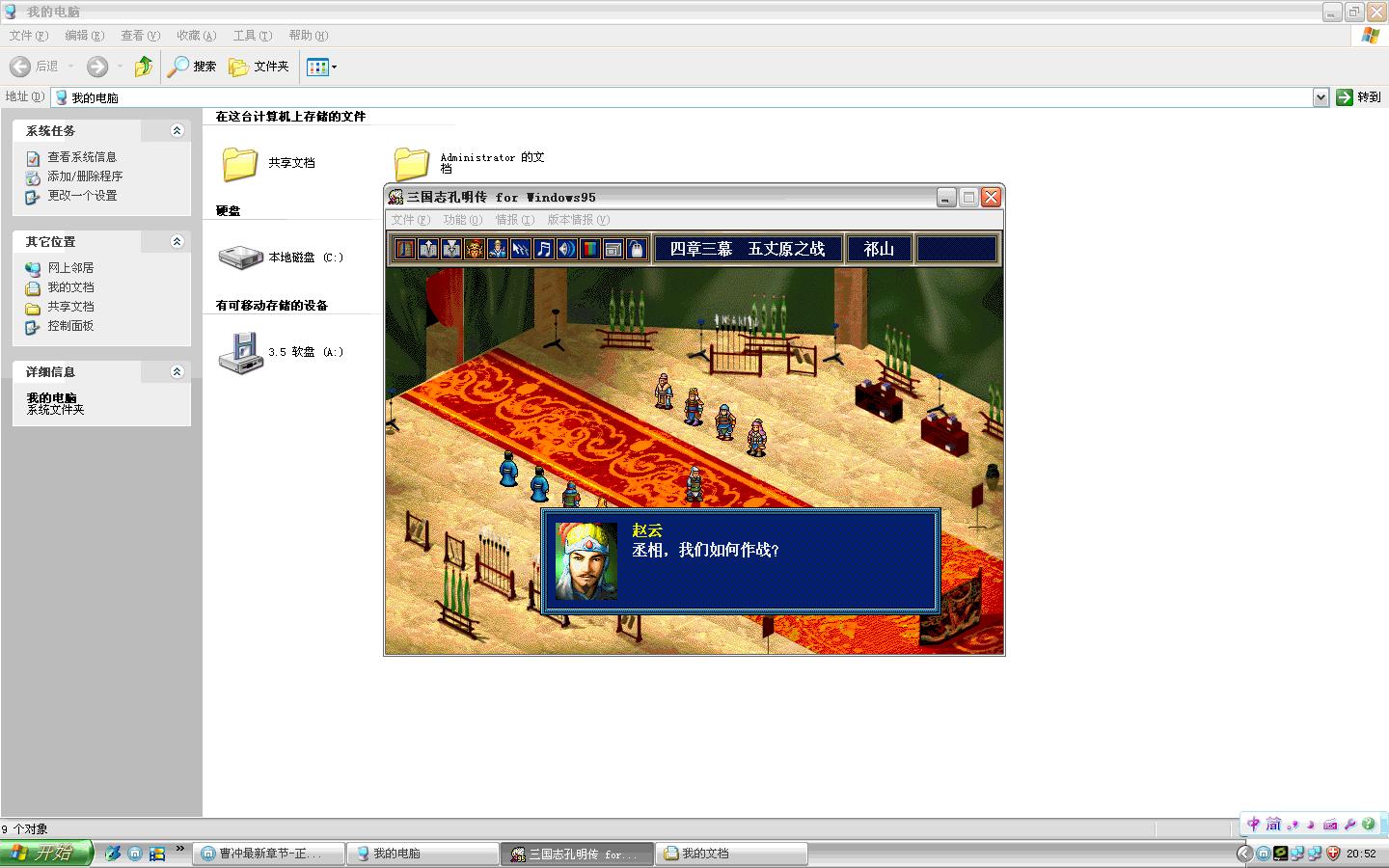Open 控制面板 in the sidebar

70,326
